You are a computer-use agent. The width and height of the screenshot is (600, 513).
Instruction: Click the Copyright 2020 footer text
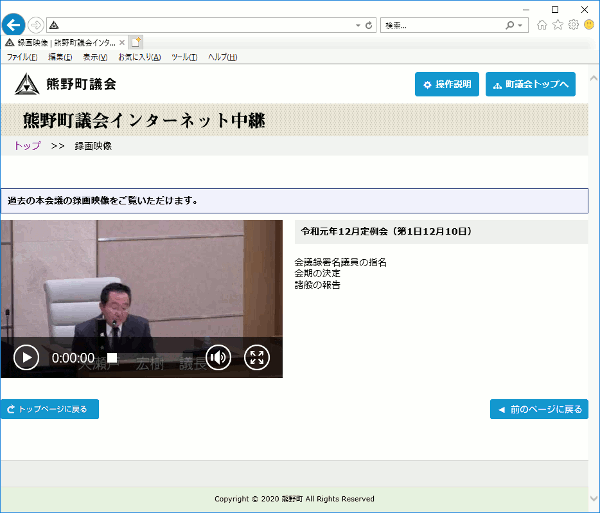294,499
